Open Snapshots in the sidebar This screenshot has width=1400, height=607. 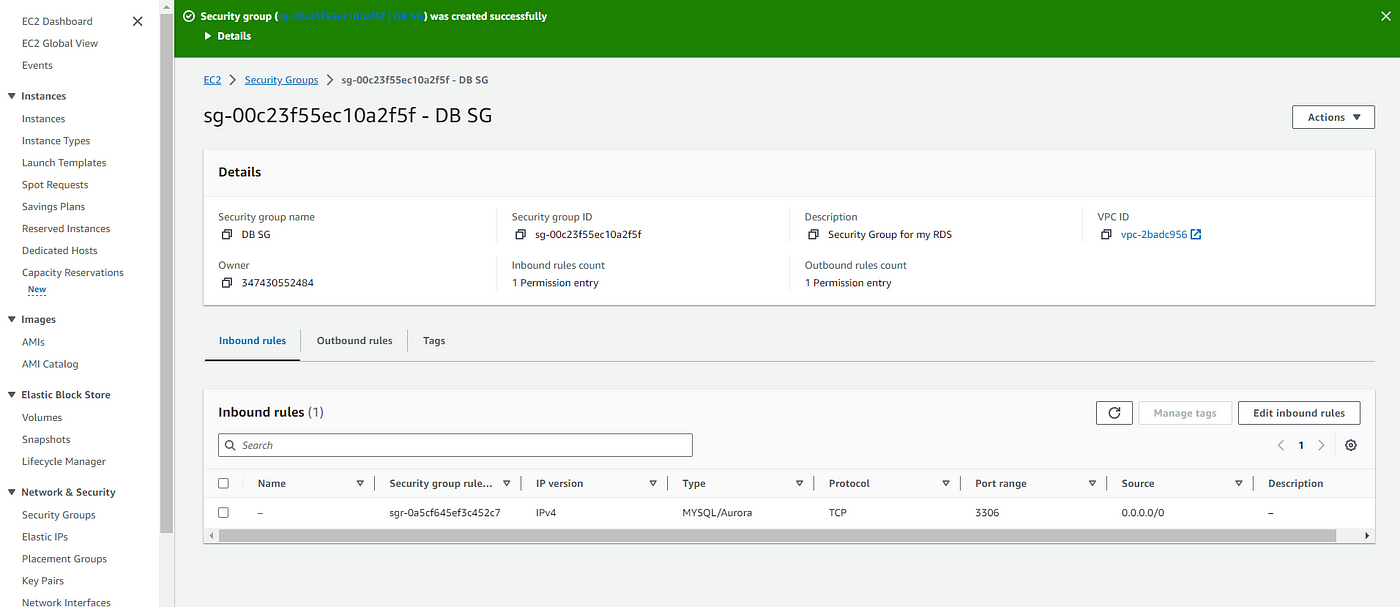coord(46,440)
